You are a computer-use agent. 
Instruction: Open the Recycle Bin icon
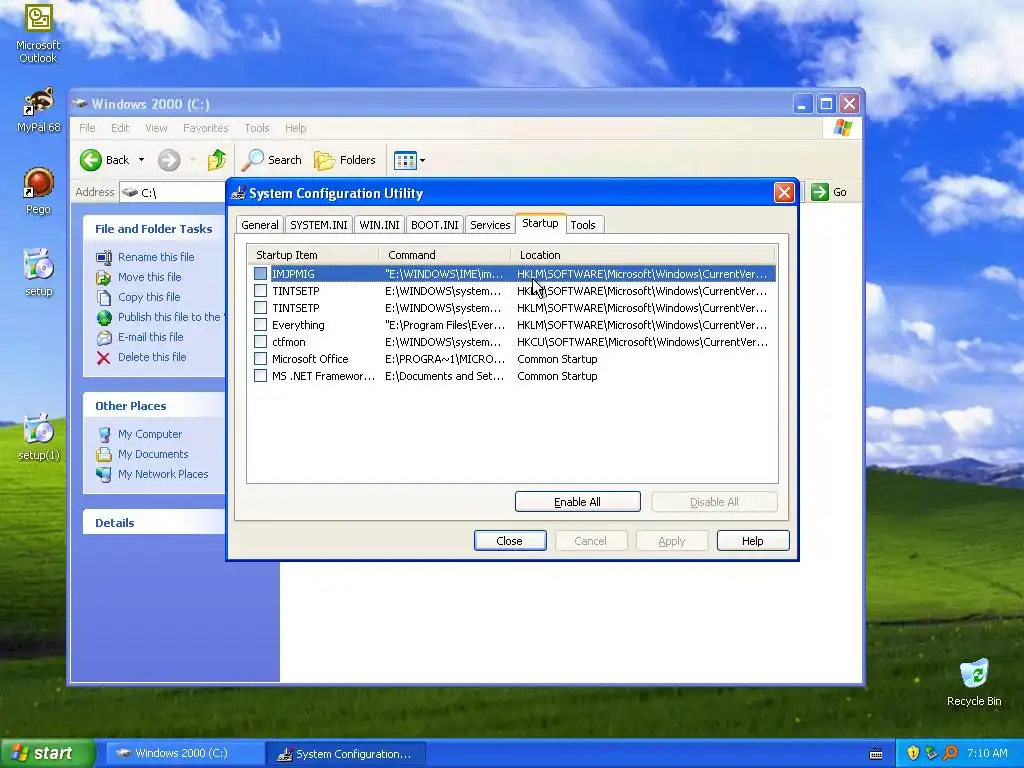974,682
